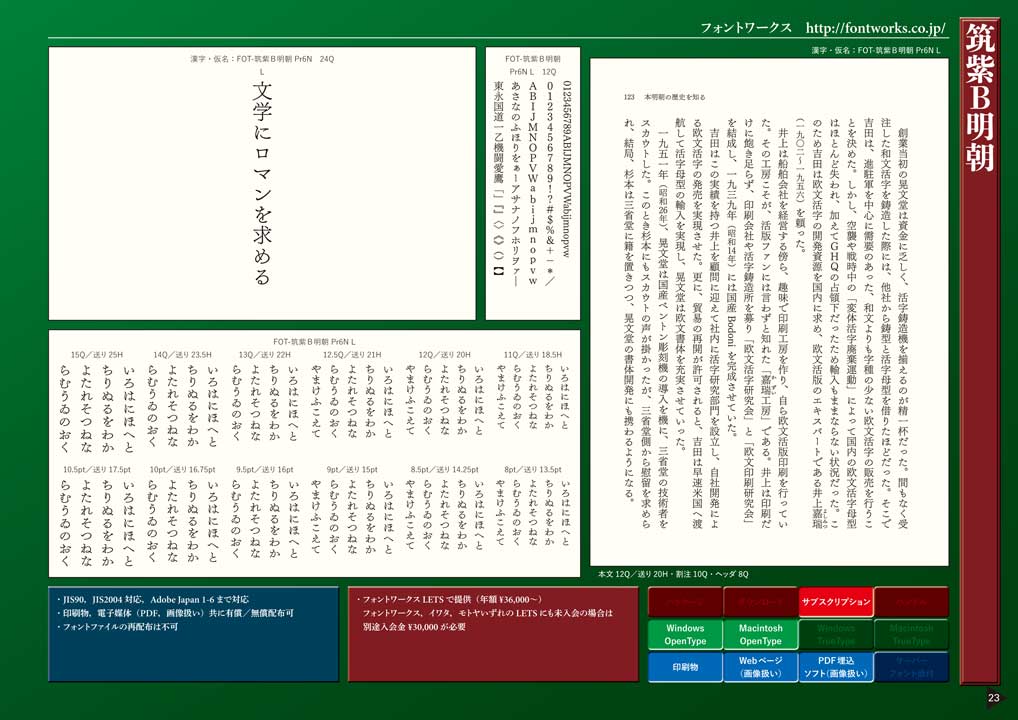Click the フォントワークス header text

746,28
